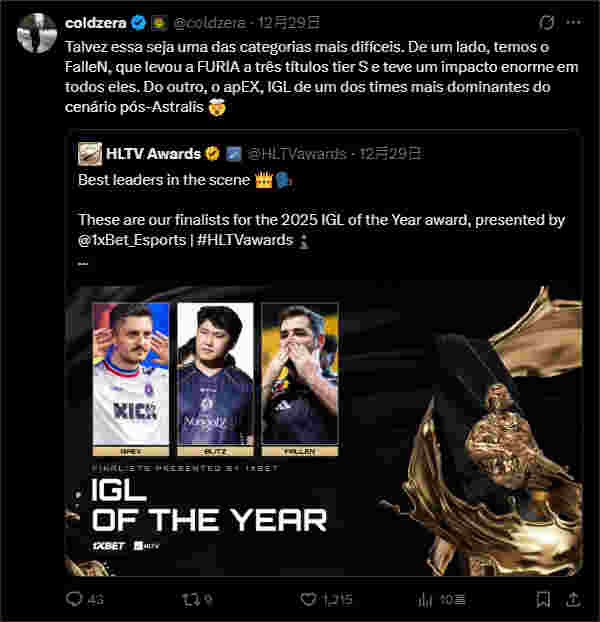Click the Grok icon on the tweet
This screenshot has width=600, height=622.
546,23
